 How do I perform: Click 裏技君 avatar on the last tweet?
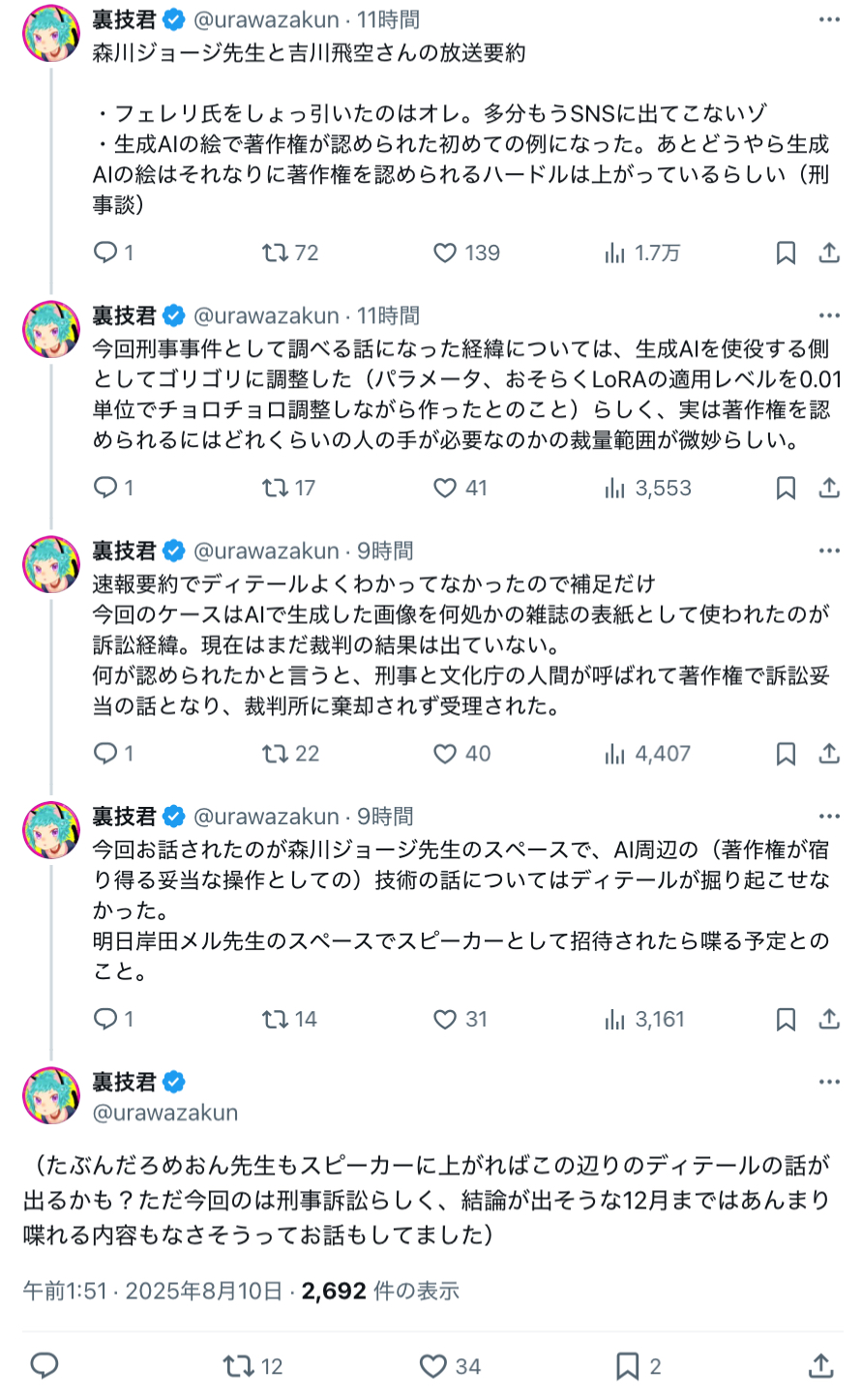pyautogui.click(x=51, y=1095)
